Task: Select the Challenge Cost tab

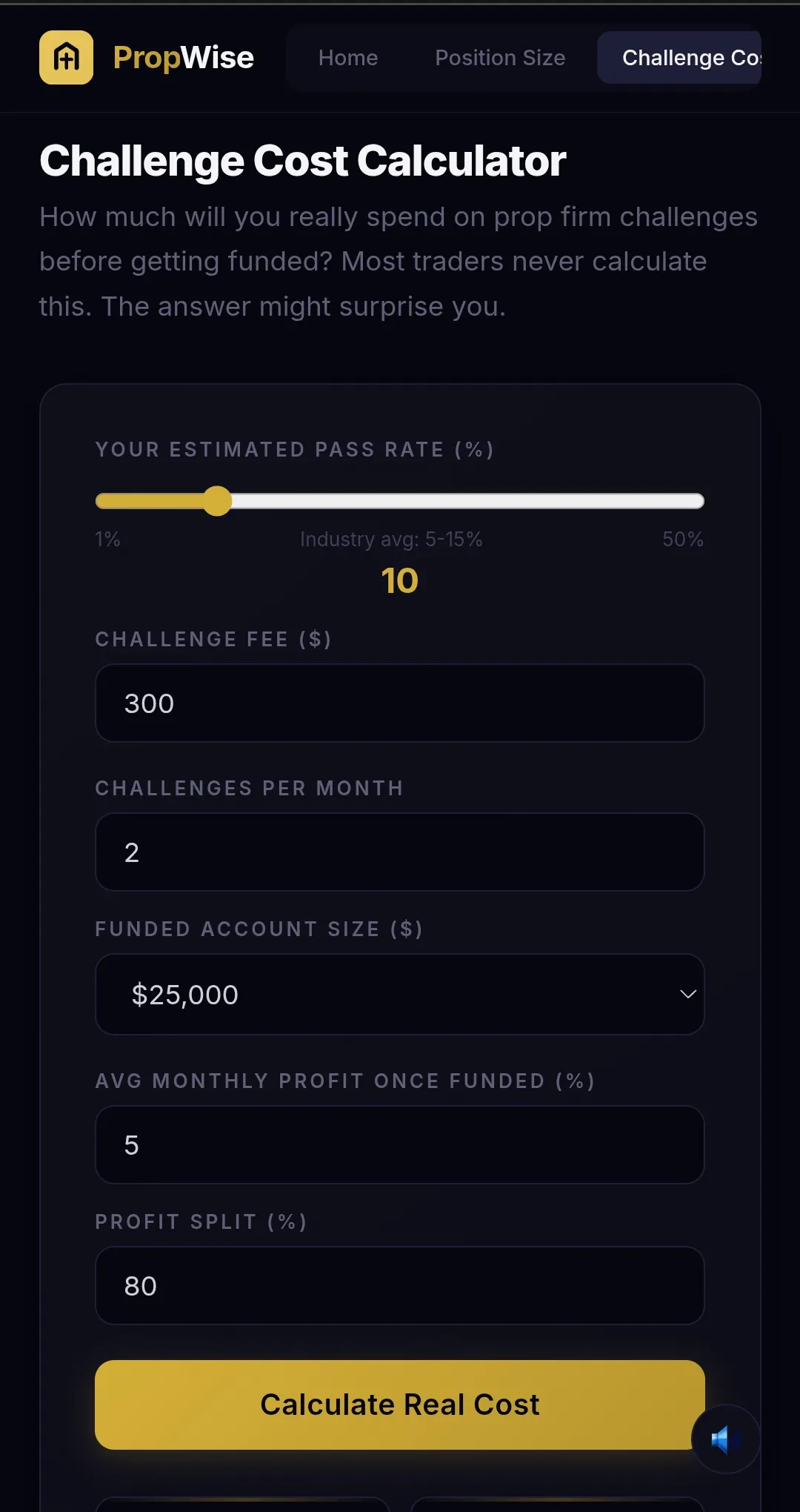Action: tap(679, 58)
